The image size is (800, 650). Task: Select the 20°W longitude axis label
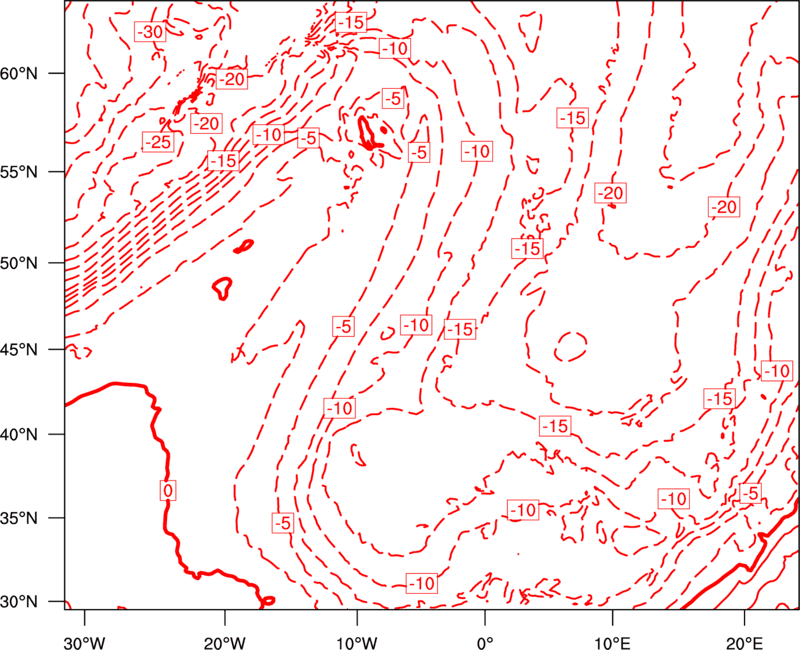pos(224,642)
